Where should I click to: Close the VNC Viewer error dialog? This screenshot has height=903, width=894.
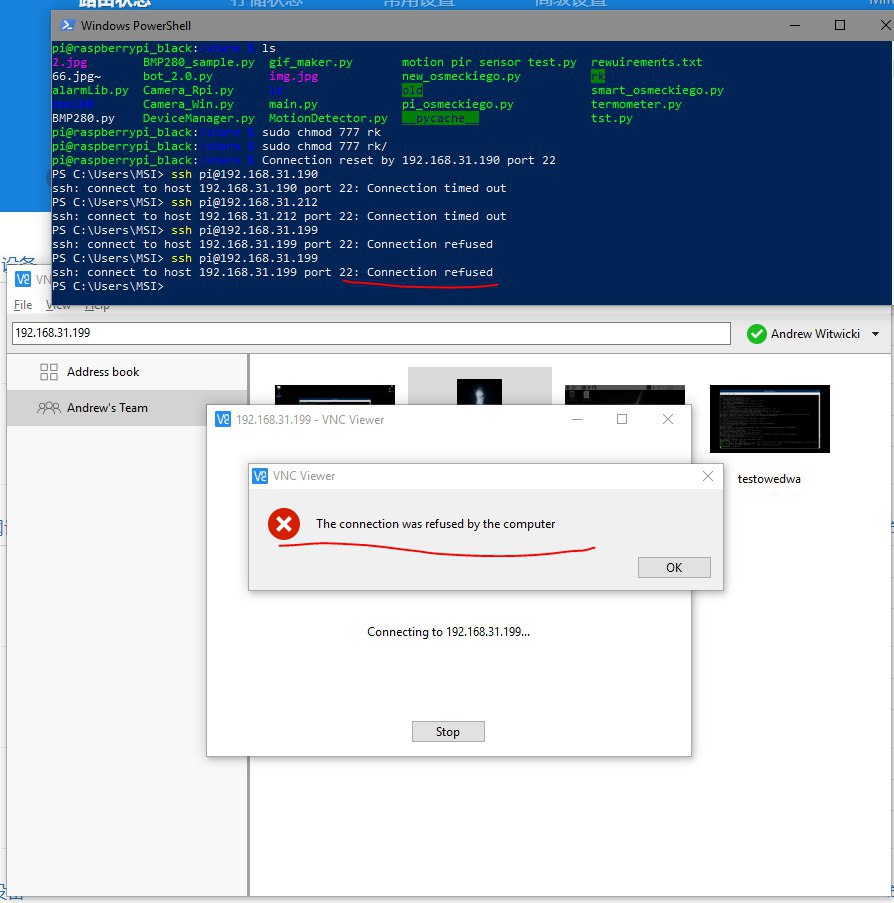708,476
